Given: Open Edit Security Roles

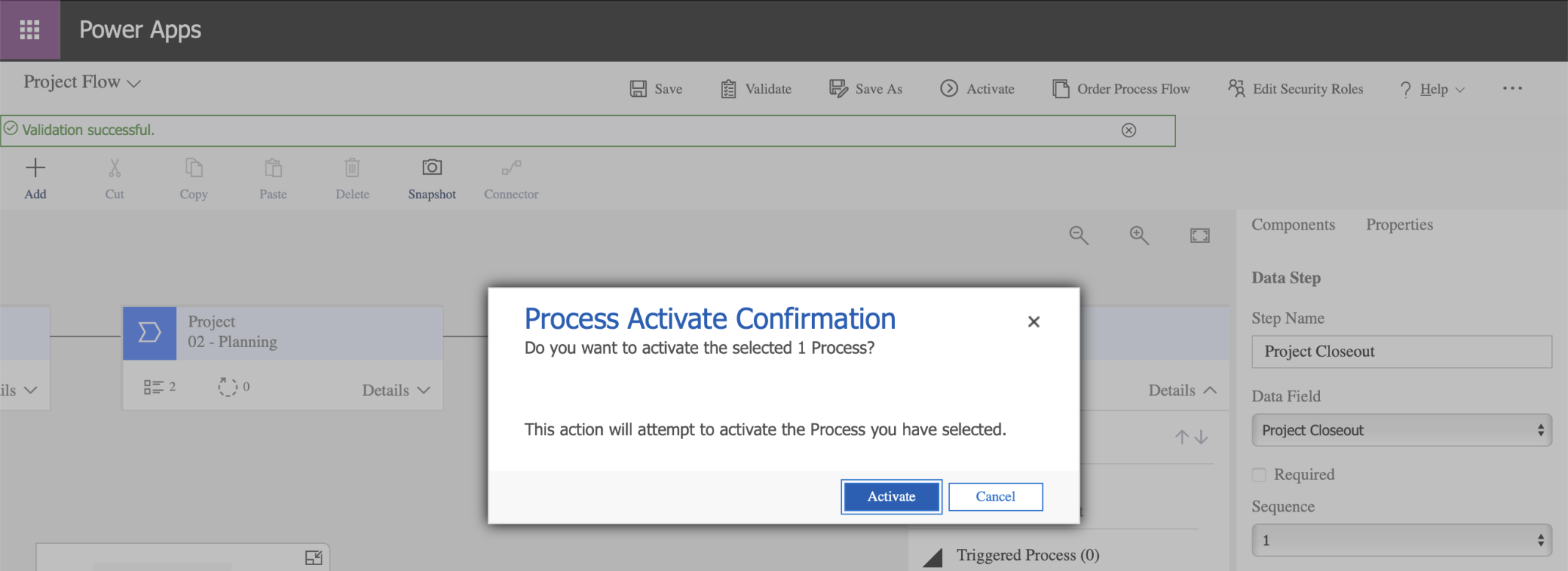Looking at the screenshot, I should click(1296, 89).
